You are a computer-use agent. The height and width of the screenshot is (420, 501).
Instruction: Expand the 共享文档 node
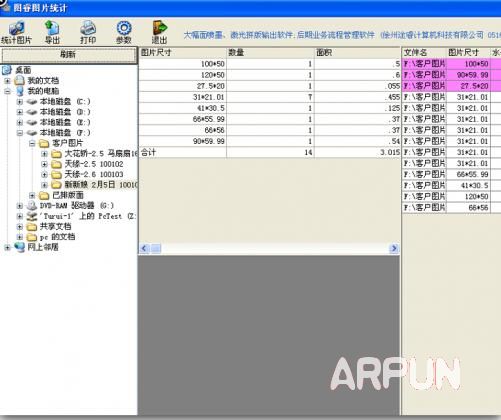20,227
